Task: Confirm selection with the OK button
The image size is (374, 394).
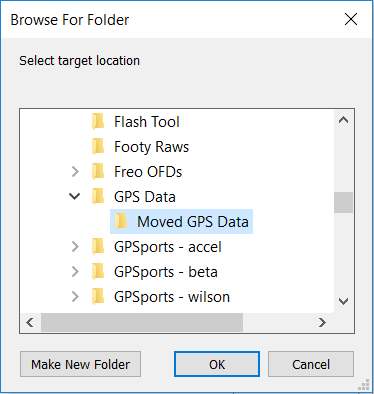Action: [x=217, y=364]
